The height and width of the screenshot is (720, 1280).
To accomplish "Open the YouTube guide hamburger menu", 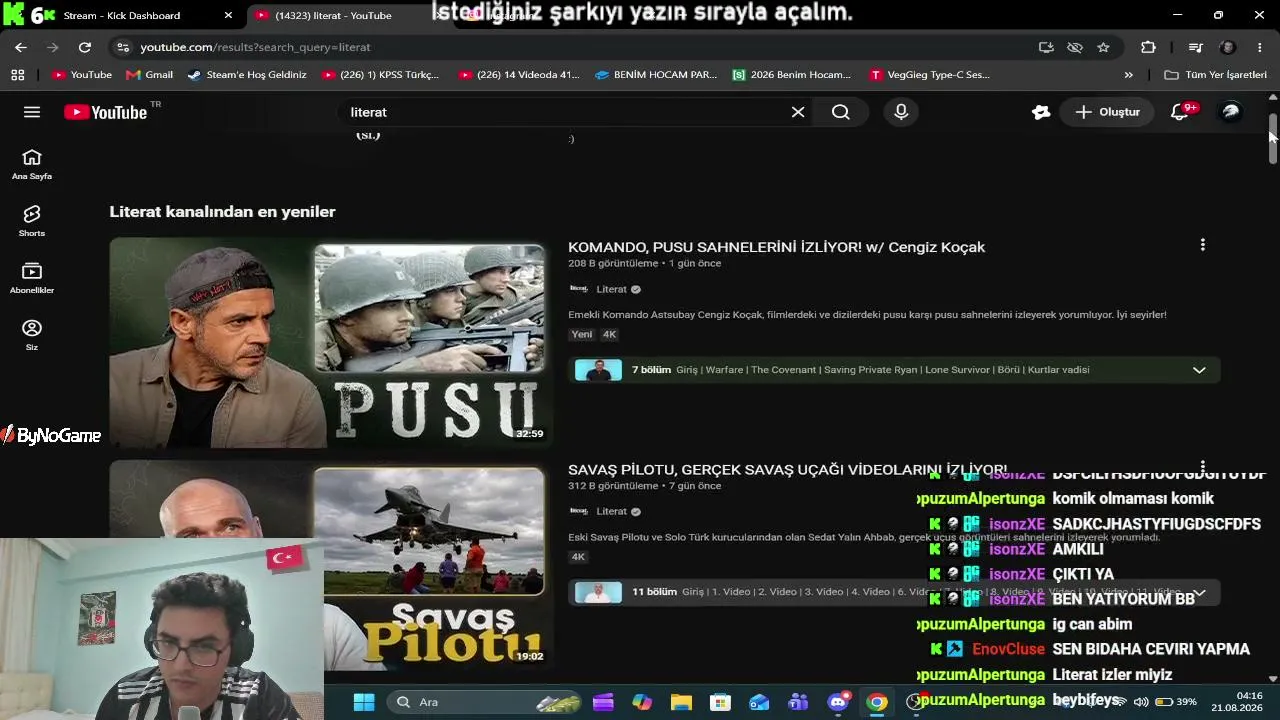I will pos(32,112).
